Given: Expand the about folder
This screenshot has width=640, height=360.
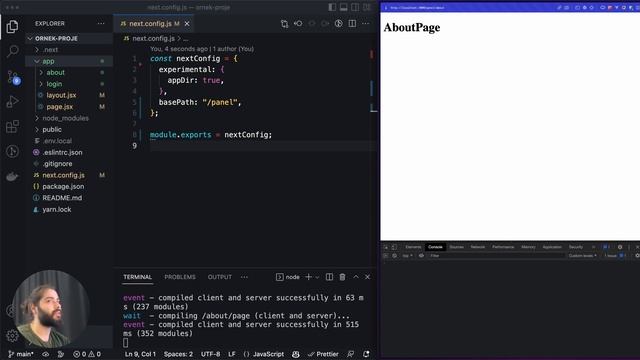Looking at the screenshot, I should click(x=69, y=73).
